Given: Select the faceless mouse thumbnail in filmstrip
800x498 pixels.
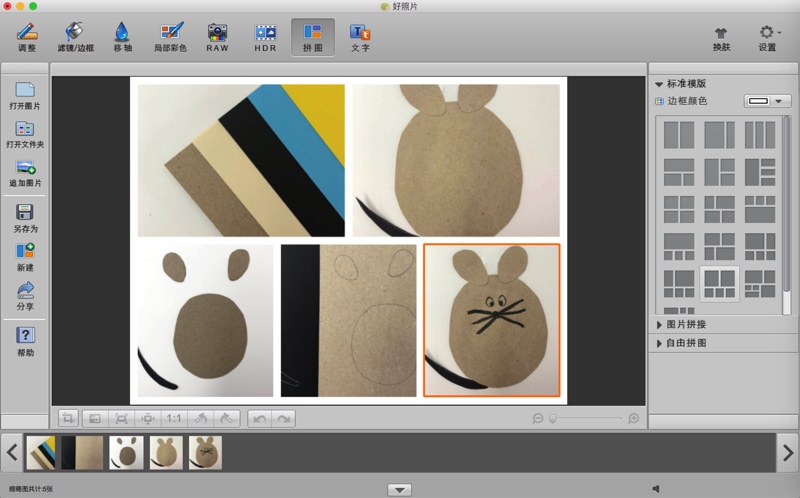Looking at the screenshot, I should [x=166, y=452].
